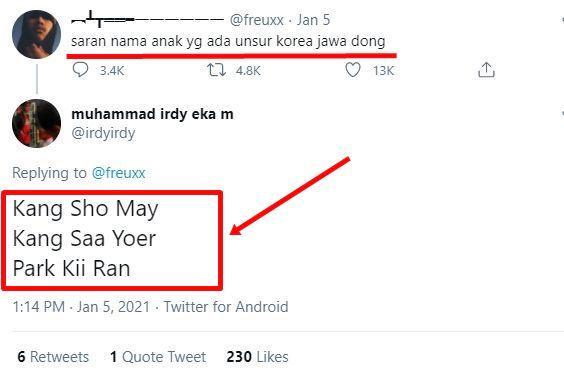The height and width of the screenshot is (376, 564).
Task: Click the 3.4K replies count
Action: point(112,71)
